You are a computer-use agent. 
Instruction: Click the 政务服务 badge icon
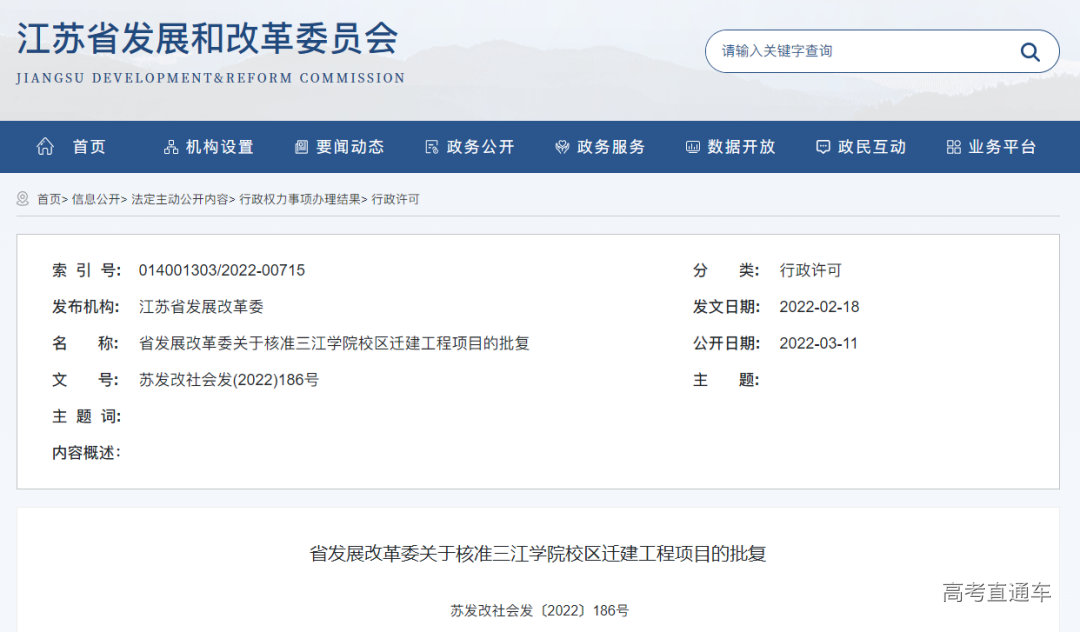tap(561, 146)
